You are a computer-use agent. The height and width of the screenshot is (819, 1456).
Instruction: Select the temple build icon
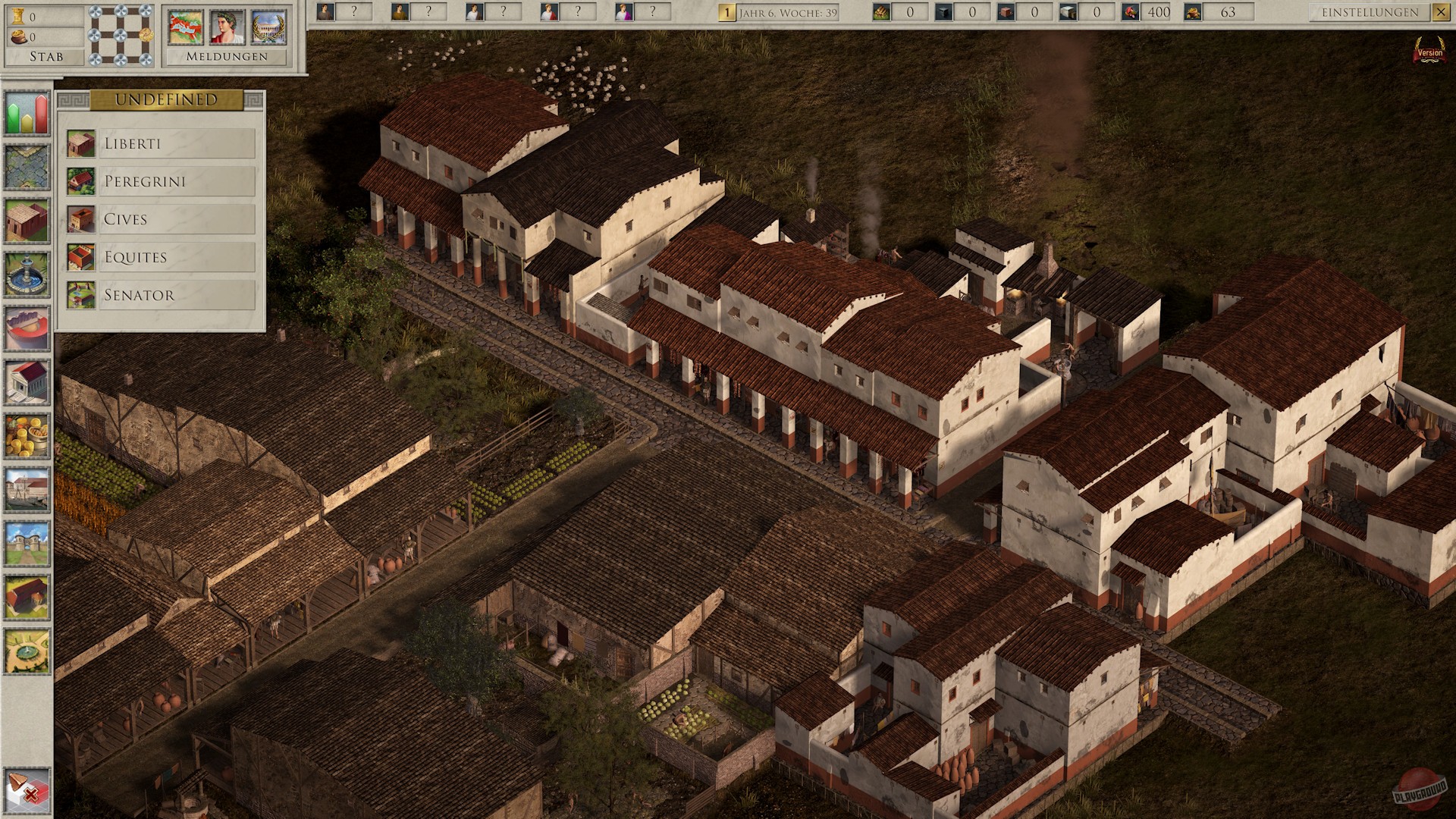point(27,381)
